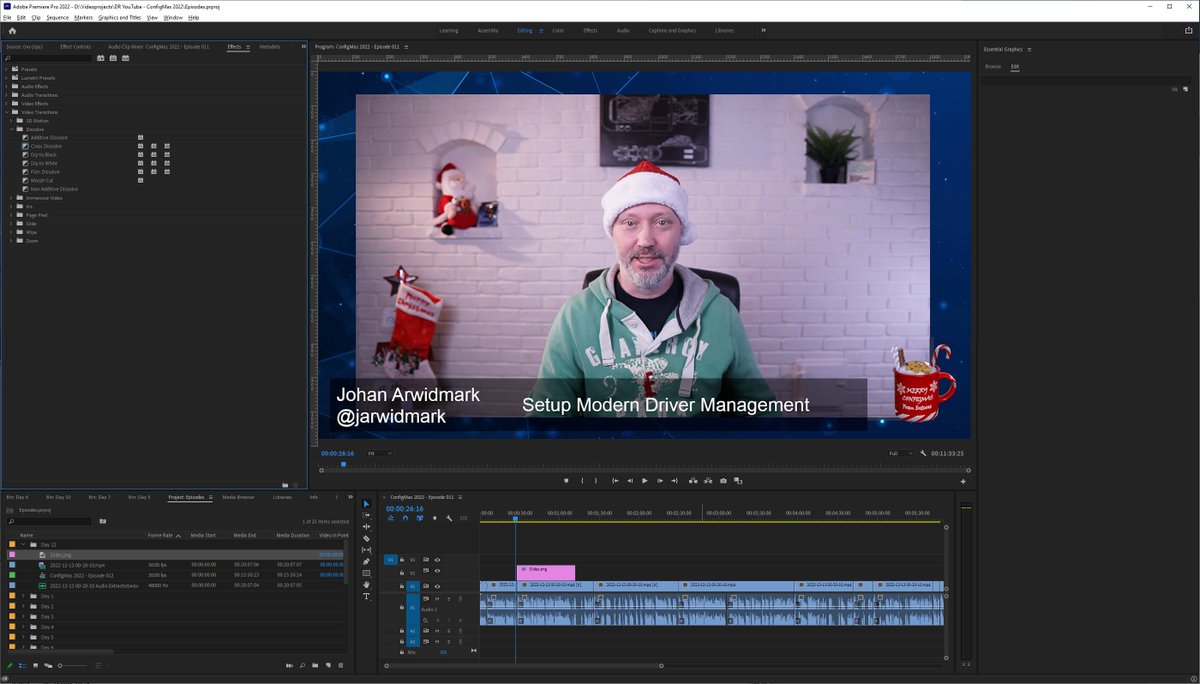Expand the Presets folder in Effects
This screenshot has height=684, width=1200.
click(7, 69)
